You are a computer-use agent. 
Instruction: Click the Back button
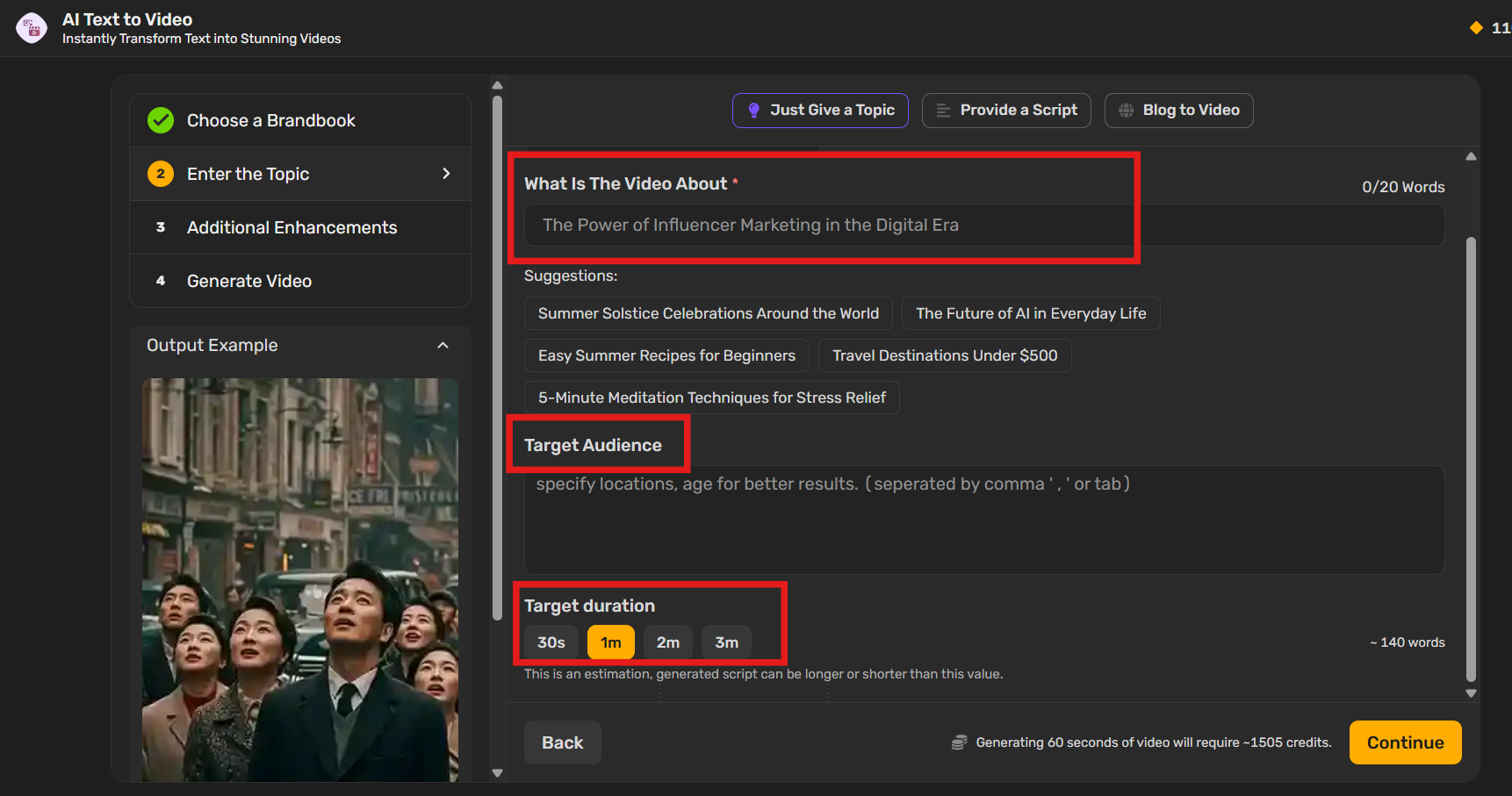(562, 742)
